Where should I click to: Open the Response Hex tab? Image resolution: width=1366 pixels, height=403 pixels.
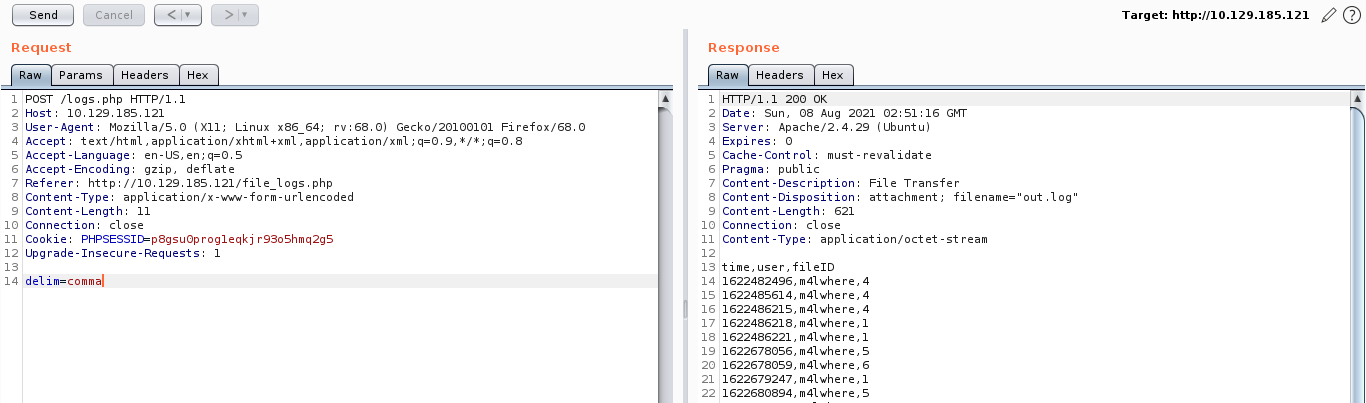tap(832, 75)
